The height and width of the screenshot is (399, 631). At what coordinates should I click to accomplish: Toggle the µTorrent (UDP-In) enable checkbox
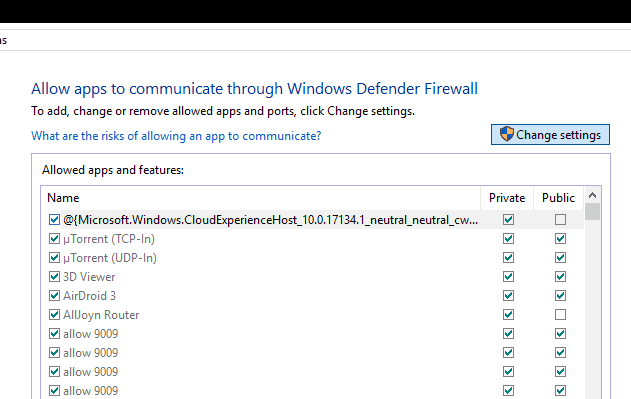54,257
